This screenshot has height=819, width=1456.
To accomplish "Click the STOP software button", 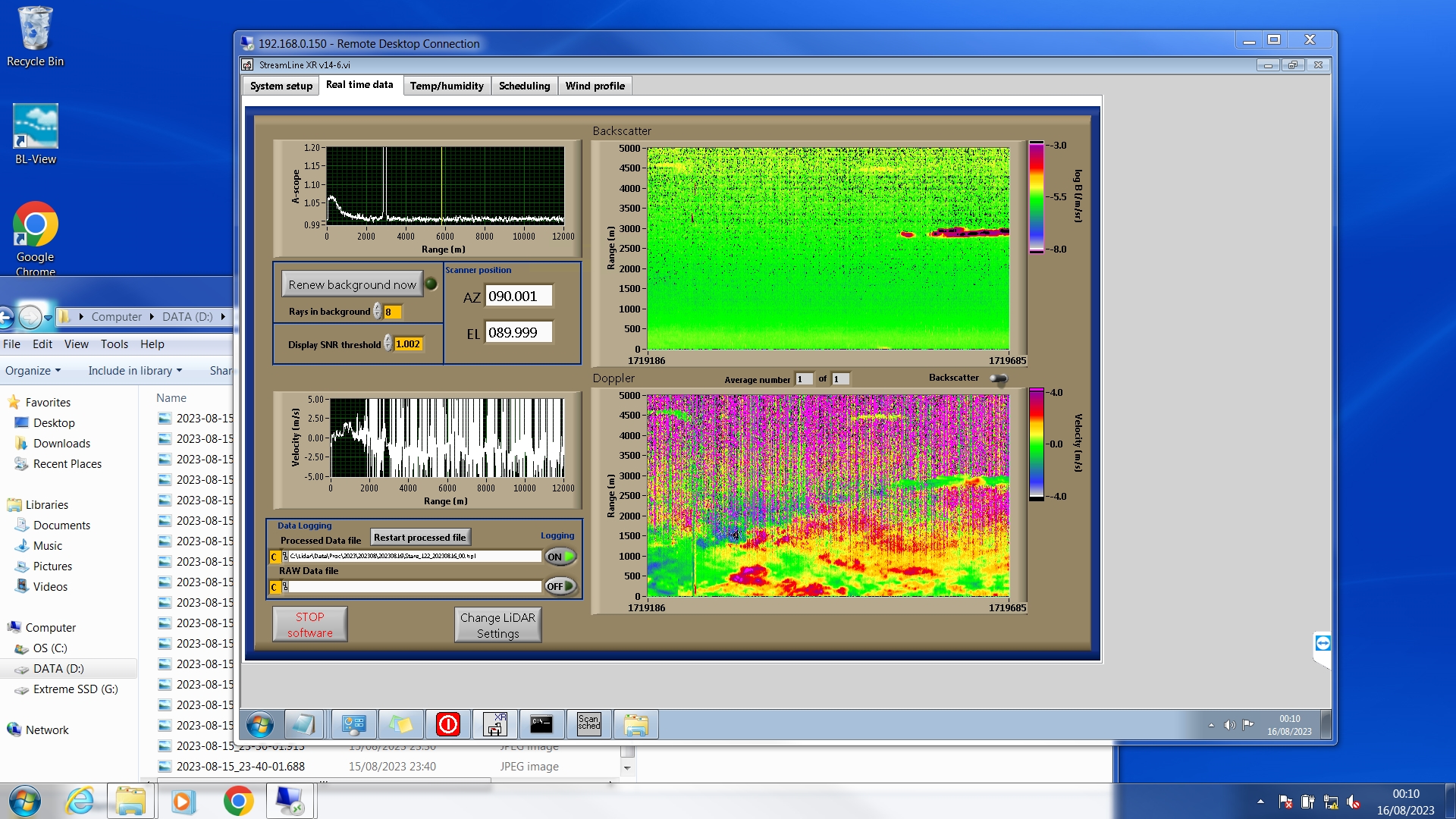I will point(310,625).
